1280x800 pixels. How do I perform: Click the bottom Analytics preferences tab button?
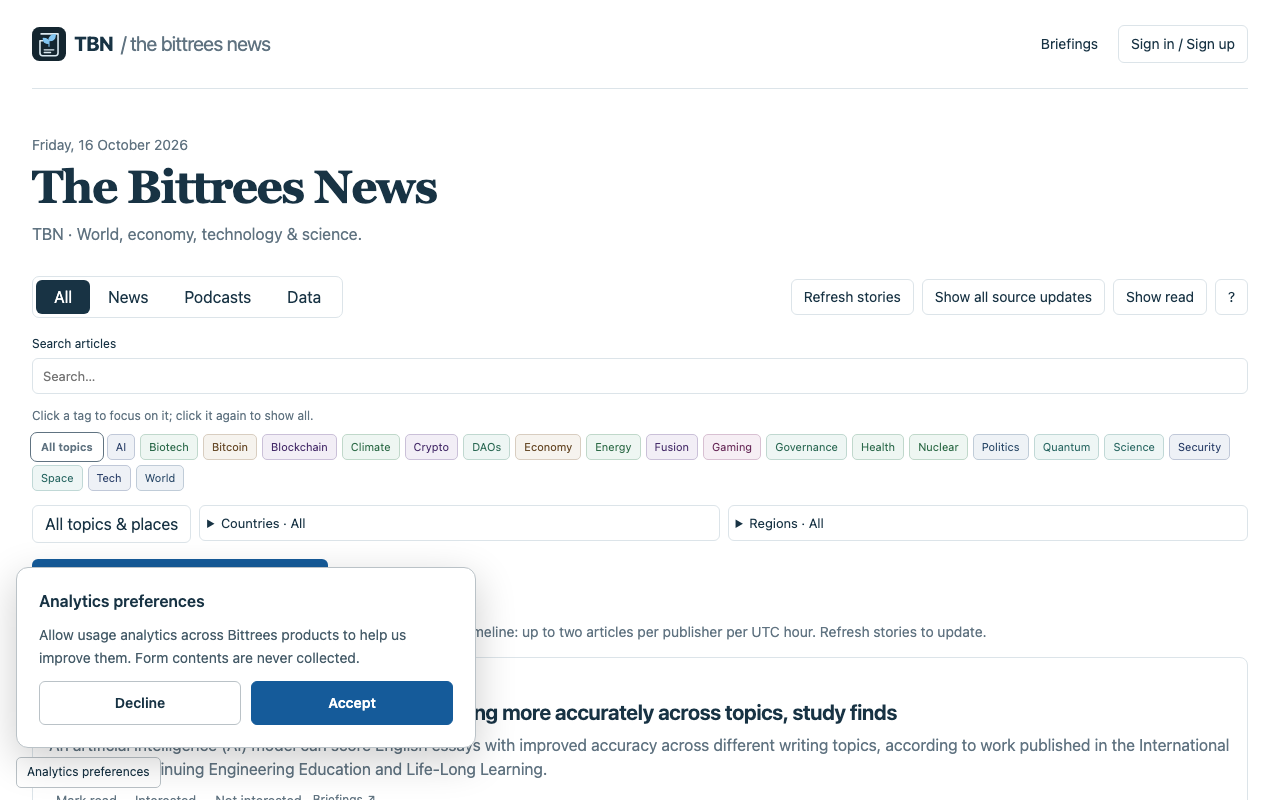88,771
